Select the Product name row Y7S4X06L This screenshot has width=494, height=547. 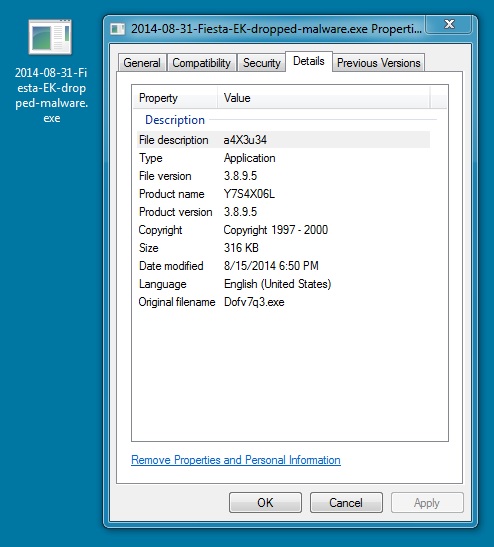283,194
